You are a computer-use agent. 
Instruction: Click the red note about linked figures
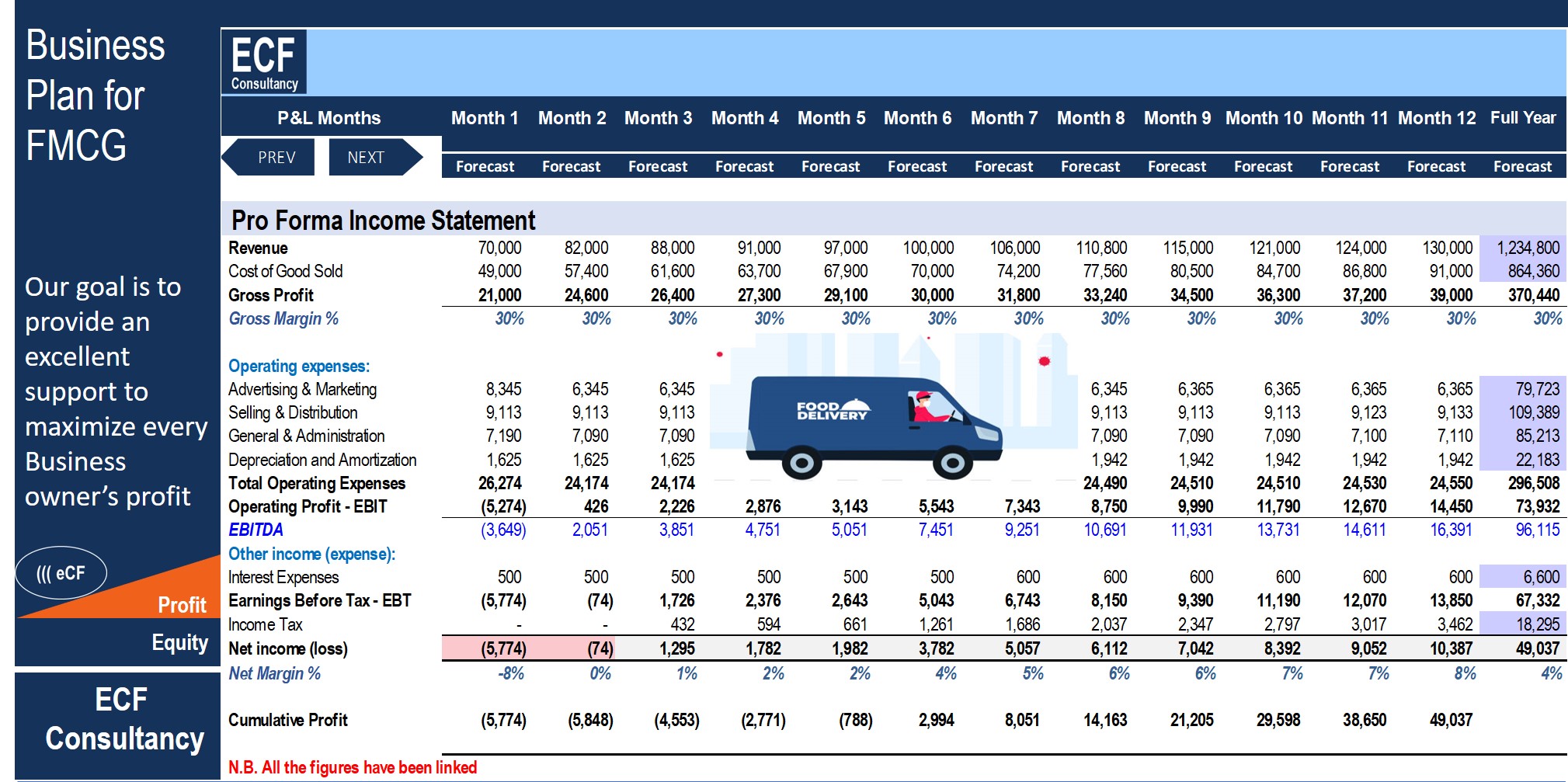pos(353,767)
